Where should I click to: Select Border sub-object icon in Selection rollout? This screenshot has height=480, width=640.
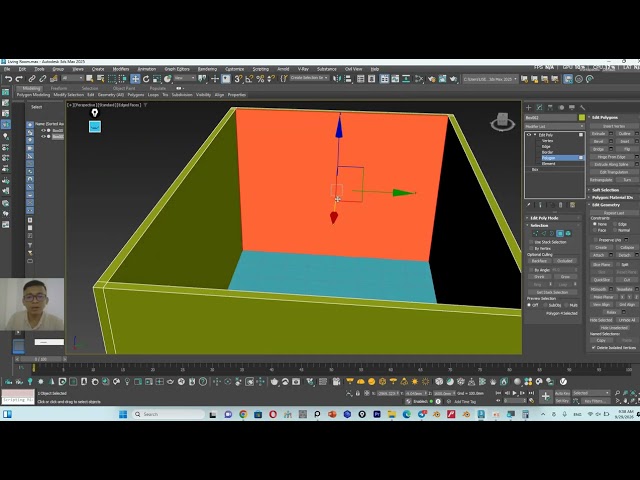(x=552, y=233)
